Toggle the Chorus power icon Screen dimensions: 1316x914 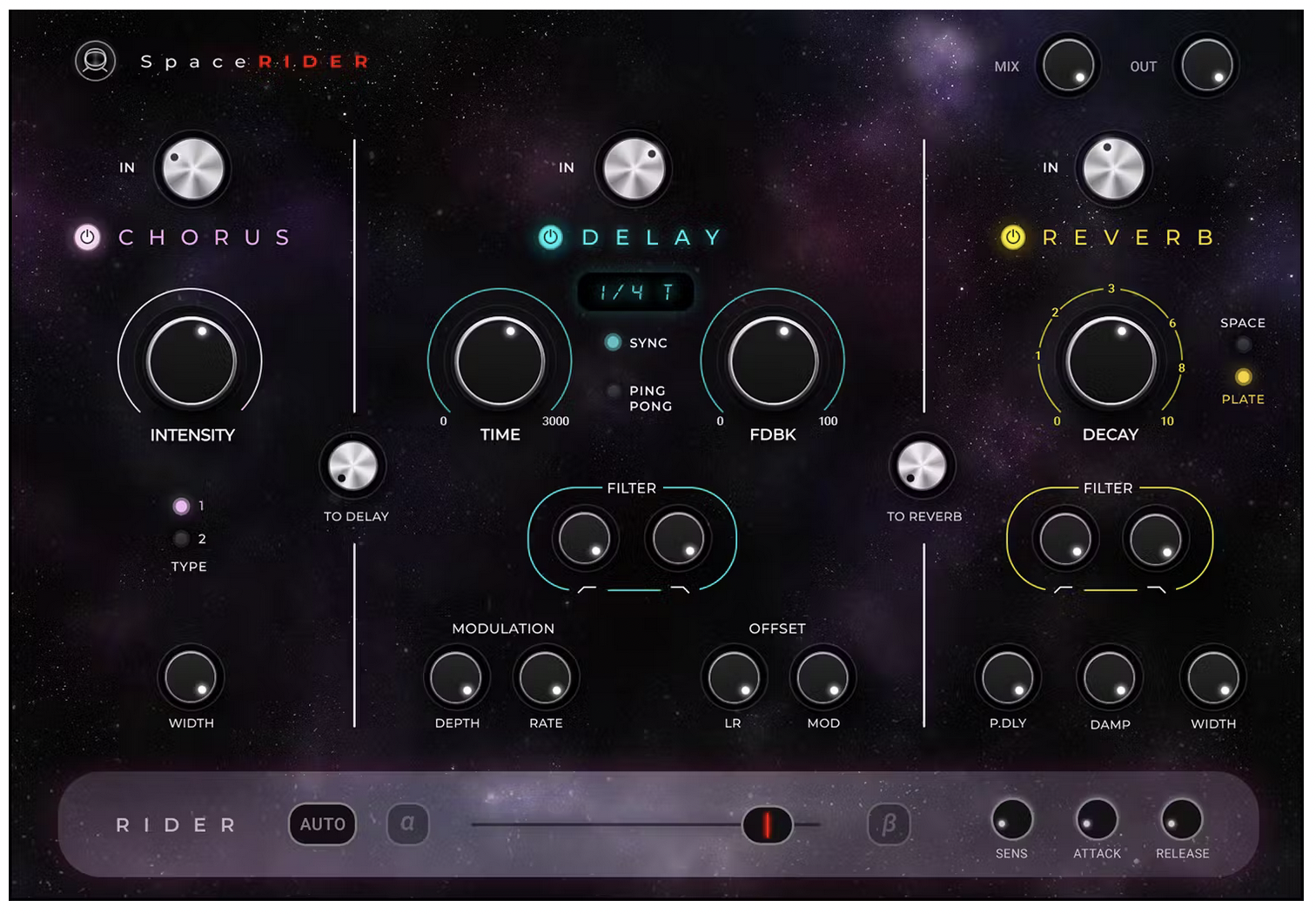(85, 236)
